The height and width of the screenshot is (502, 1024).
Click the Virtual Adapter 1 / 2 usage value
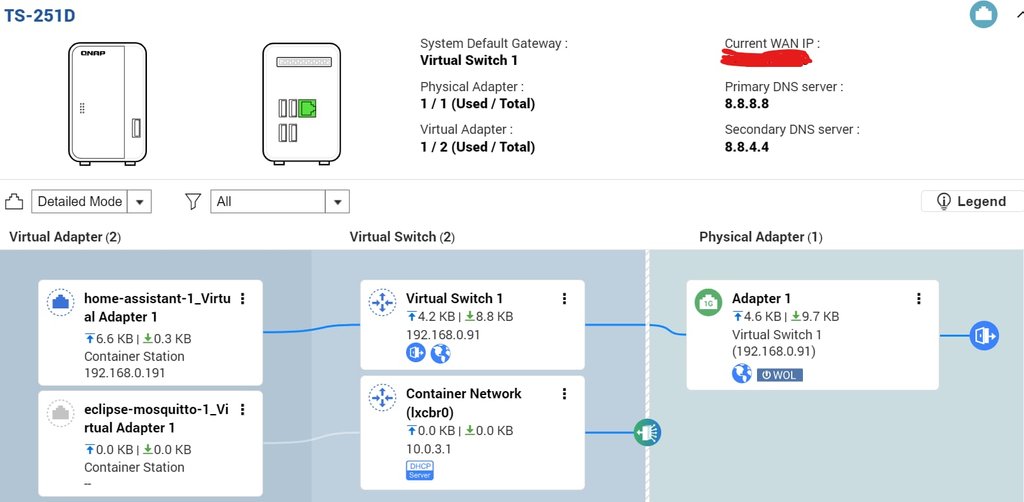point(477,147)
